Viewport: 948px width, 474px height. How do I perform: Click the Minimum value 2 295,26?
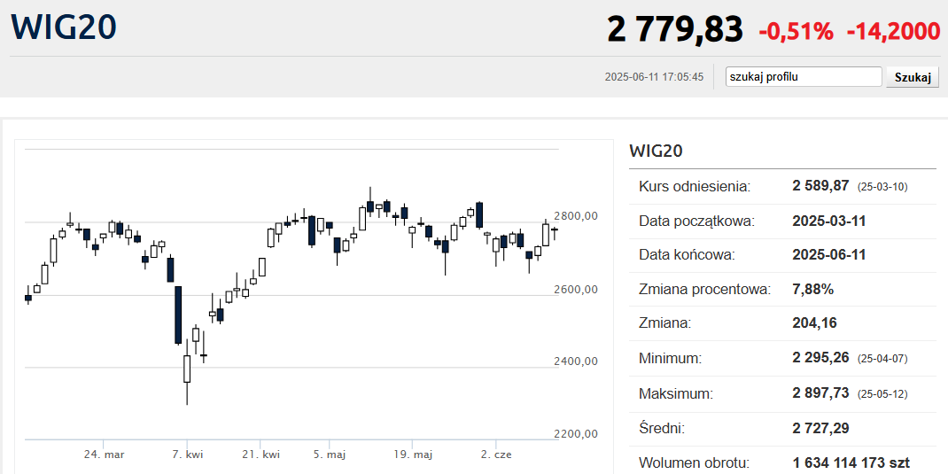(x=820, y=358)
